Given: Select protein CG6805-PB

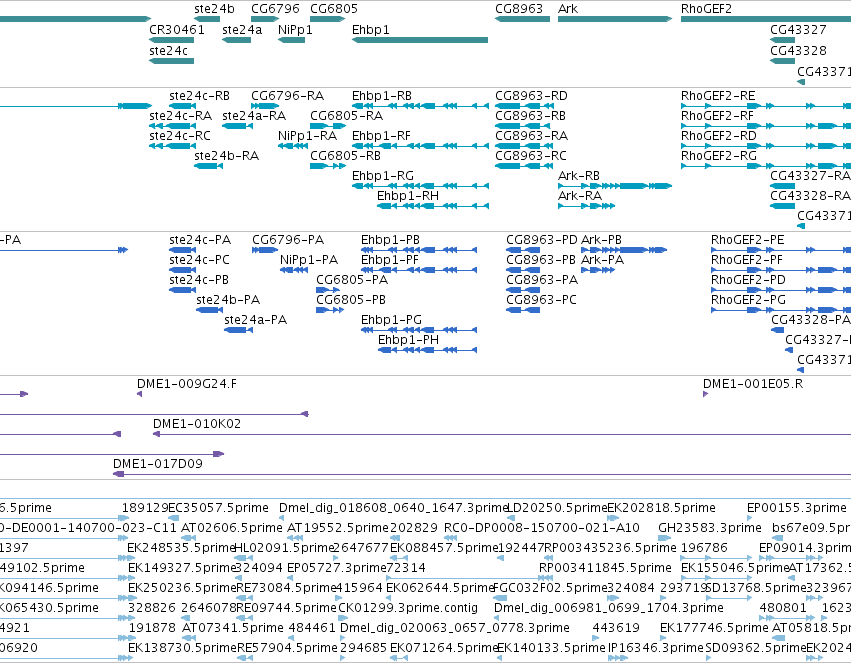Looking at the screenshot, I should pyautogui.click(x=351, y=300).
